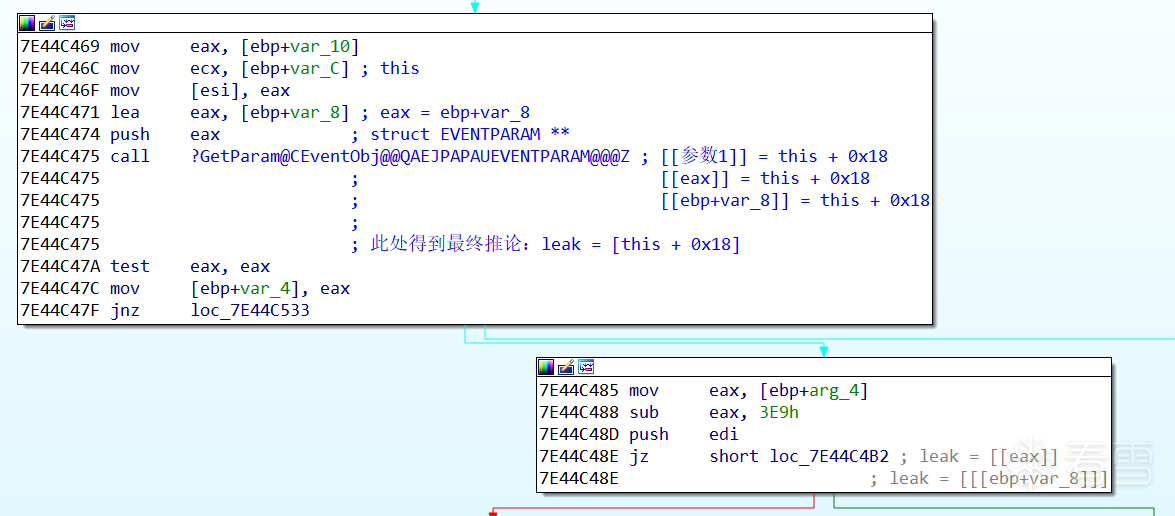This screenshot has height=516, width=1175.
Task: Click var_8 in lea instruction at 7E44C471
Action: [x=315, y=112]
